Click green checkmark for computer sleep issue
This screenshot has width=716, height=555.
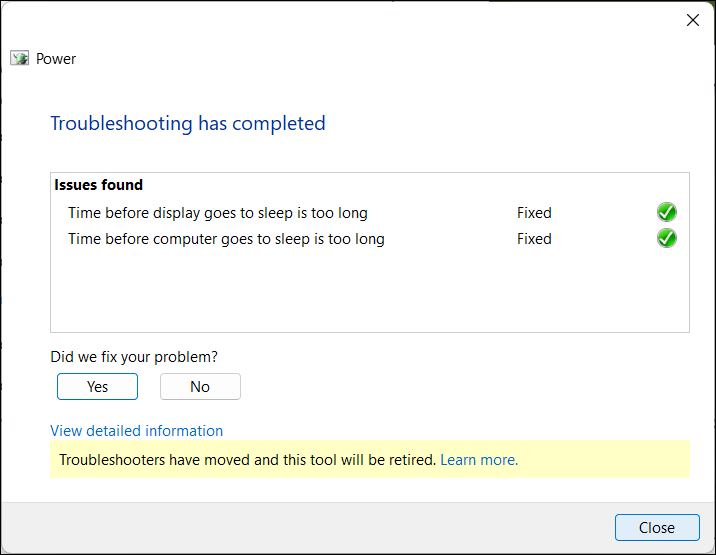[x=667, y=238]
